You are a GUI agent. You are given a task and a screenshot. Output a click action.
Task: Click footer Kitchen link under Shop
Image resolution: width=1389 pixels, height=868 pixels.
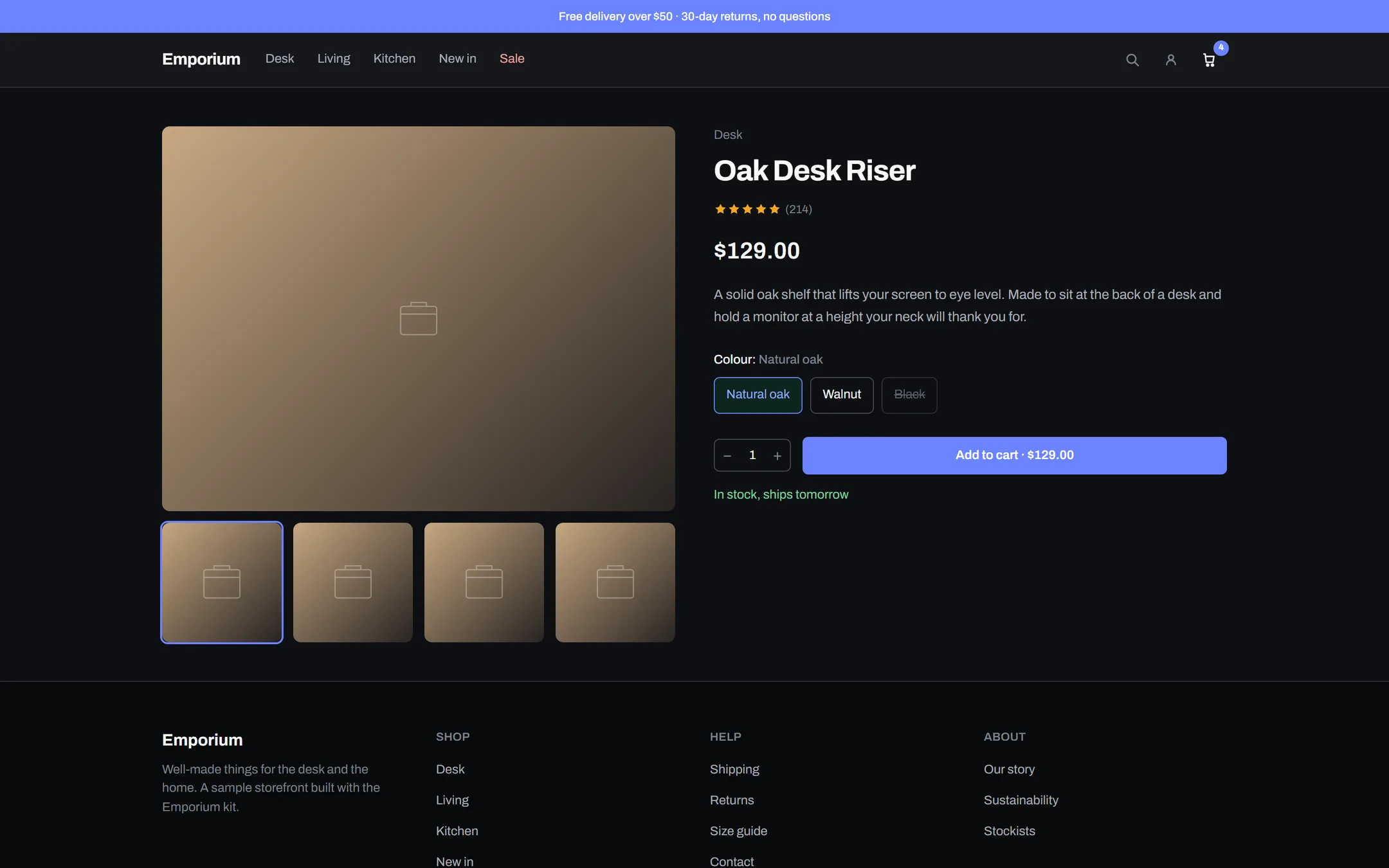tap(457, 831)
